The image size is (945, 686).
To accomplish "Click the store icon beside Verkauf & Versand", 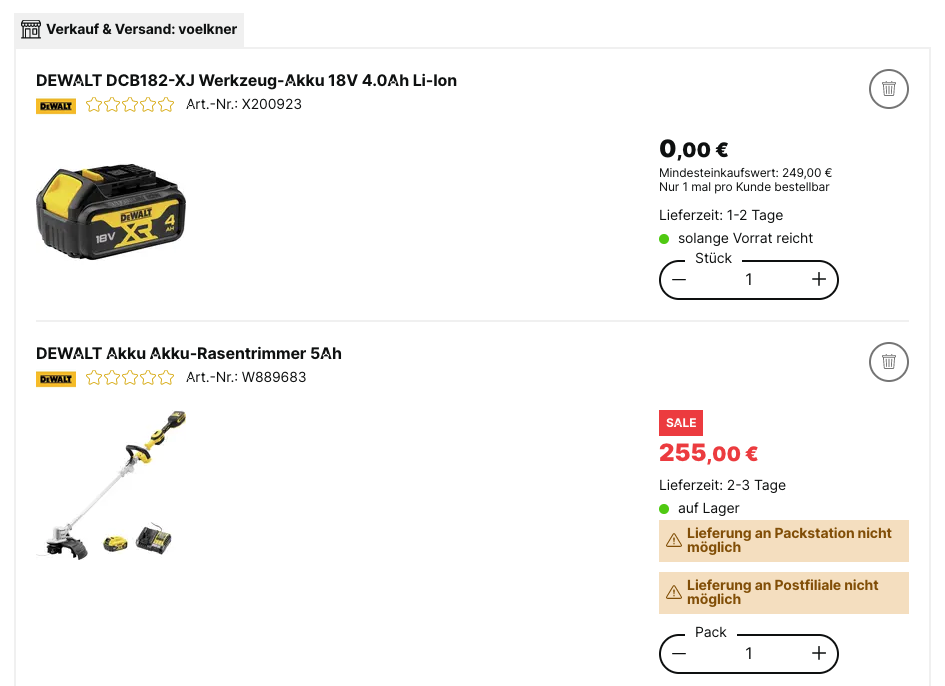I will pyautogui.click(x=31, y=29).
